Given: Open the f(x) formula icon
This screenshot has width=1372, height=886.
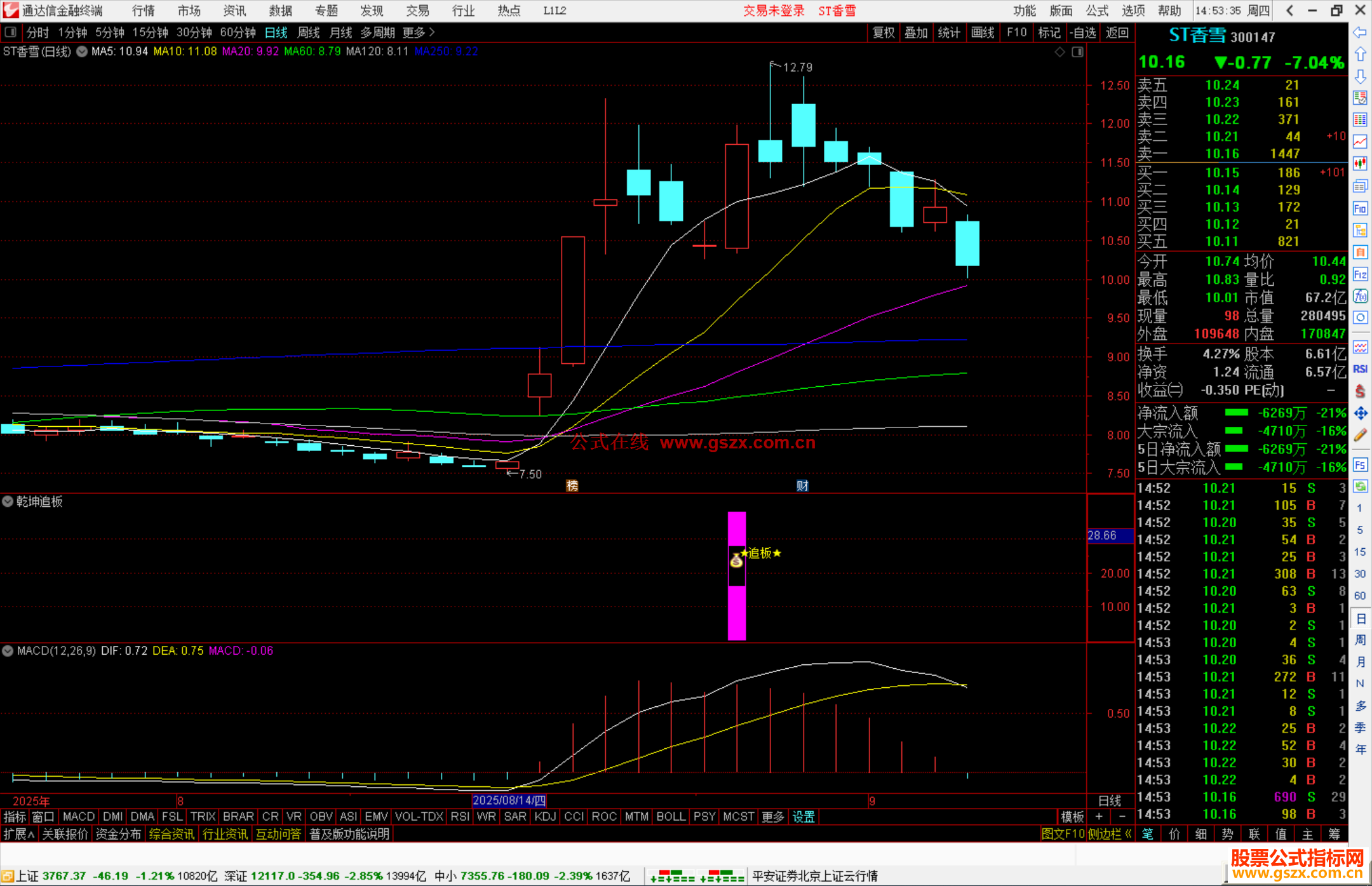Looking at the screenshot, I should pos(1360,296).
